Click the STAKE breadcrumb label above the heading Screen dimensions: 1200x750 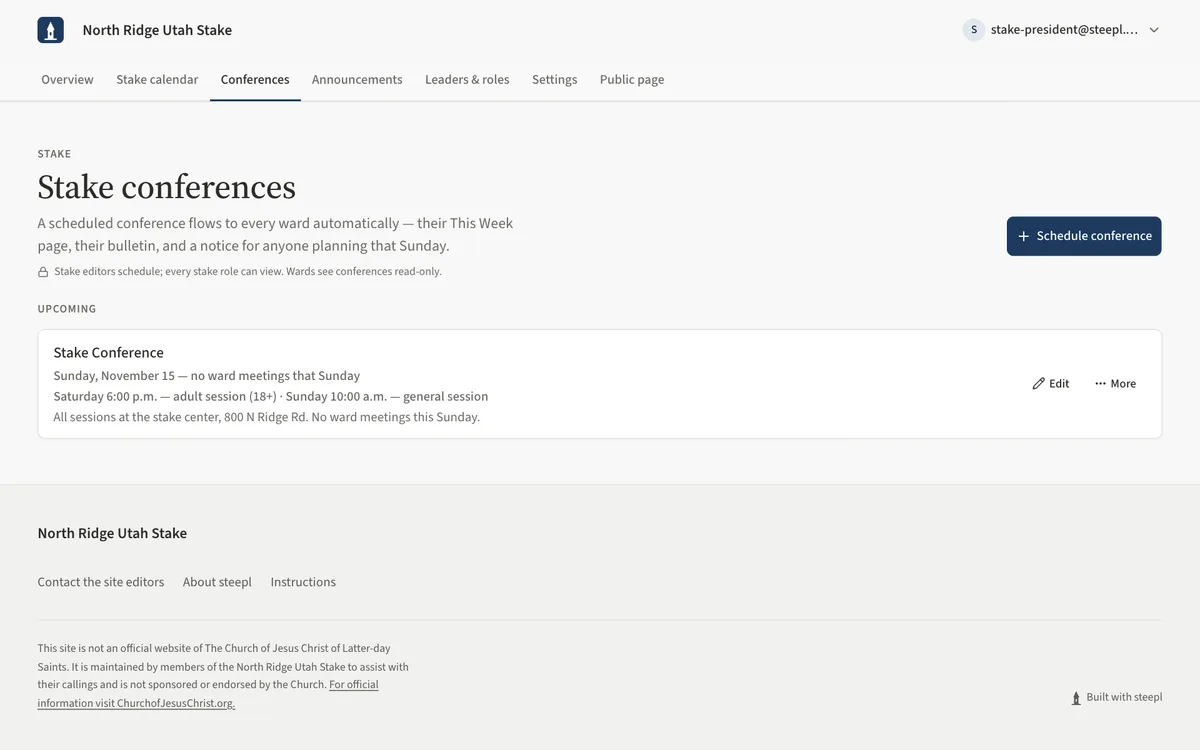[54, 154]
